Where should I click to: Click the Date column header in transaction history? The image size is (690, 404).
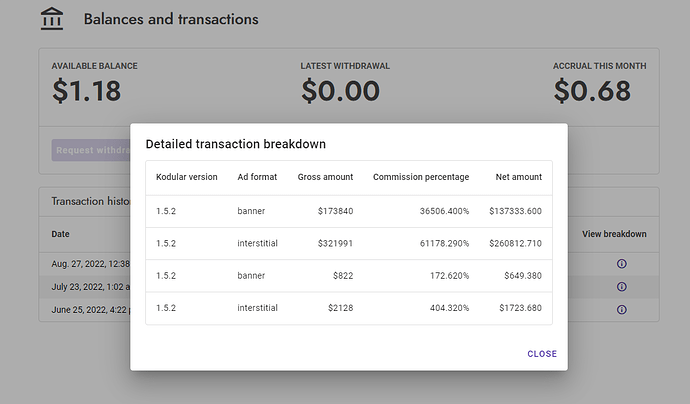[x=61, y=234]
